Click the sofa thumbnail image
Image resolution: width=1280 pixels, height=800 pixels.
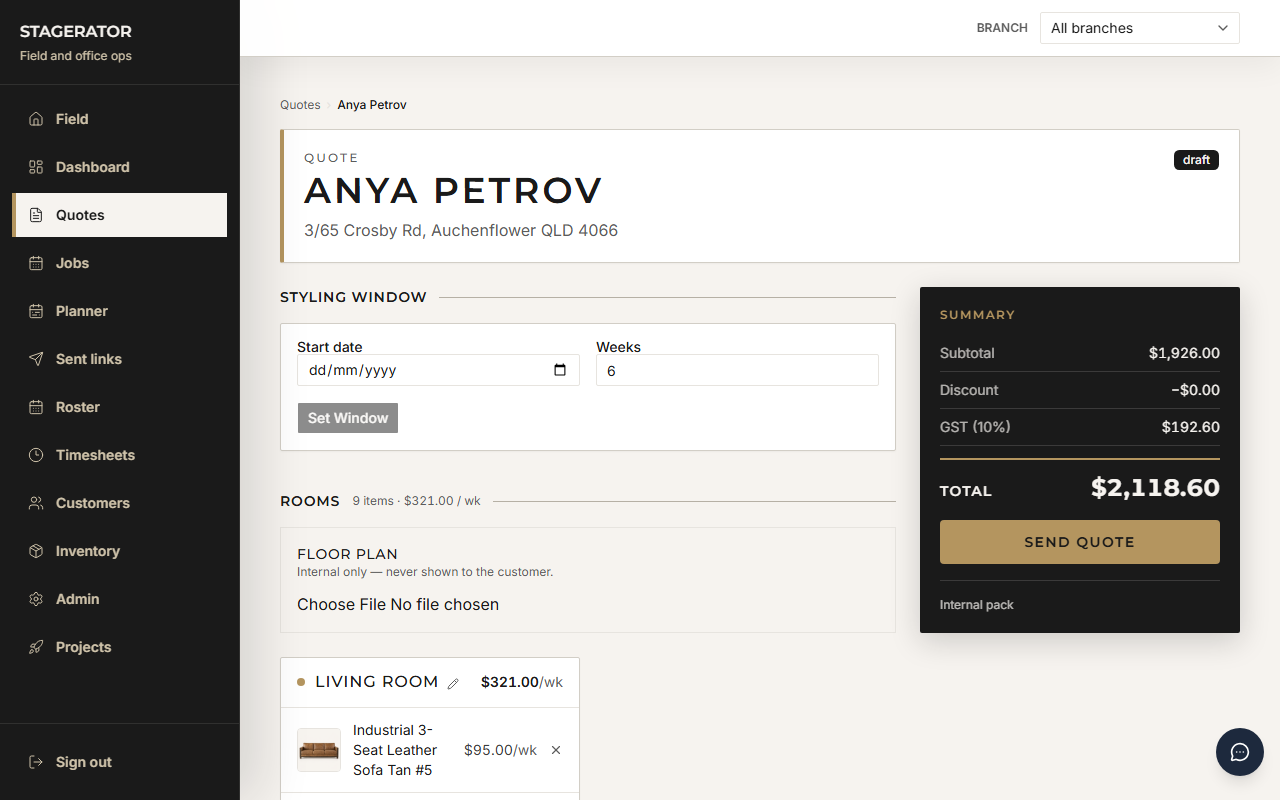point(319,750)
